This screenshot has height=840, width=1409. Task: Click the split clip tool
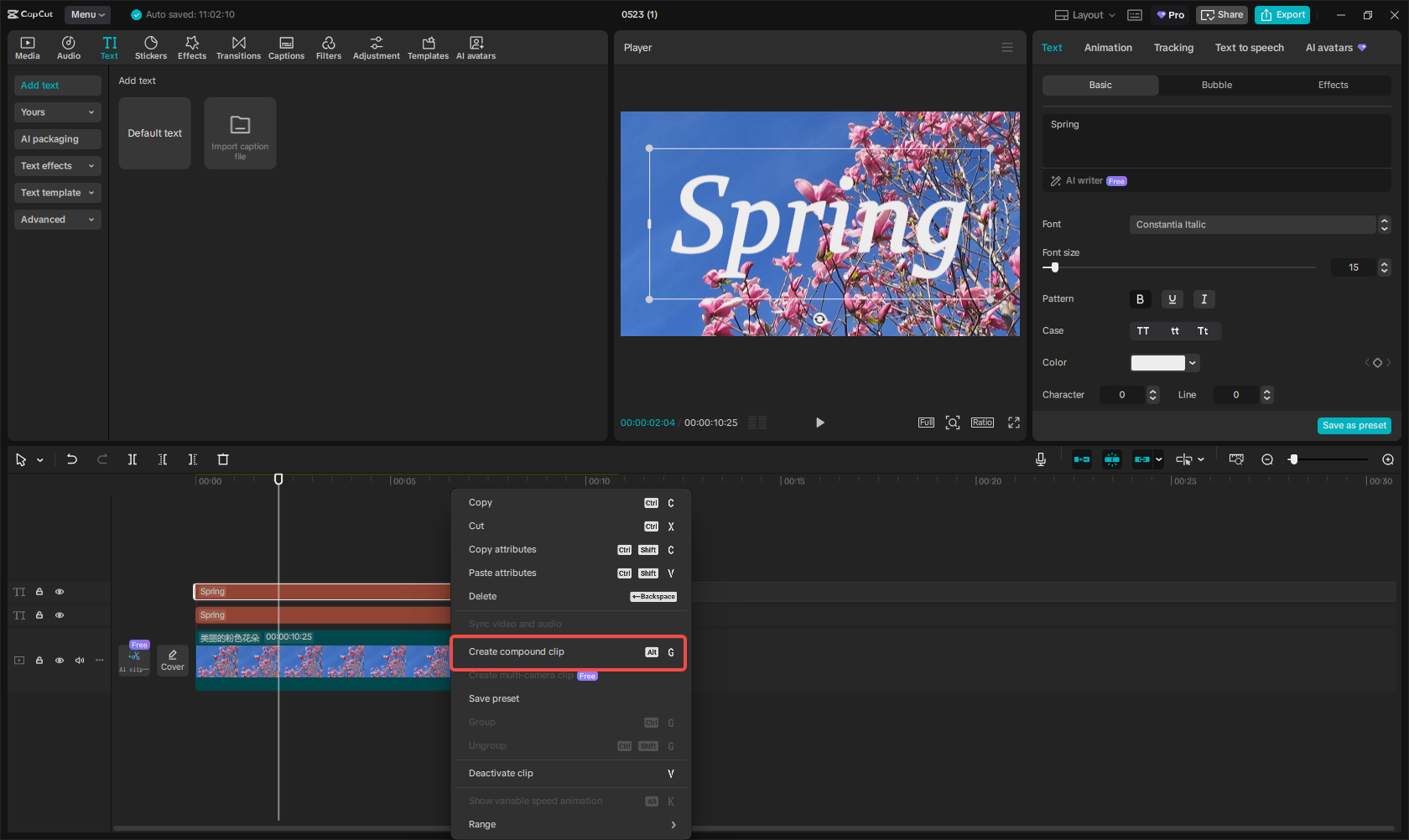[x=133, y=459]
